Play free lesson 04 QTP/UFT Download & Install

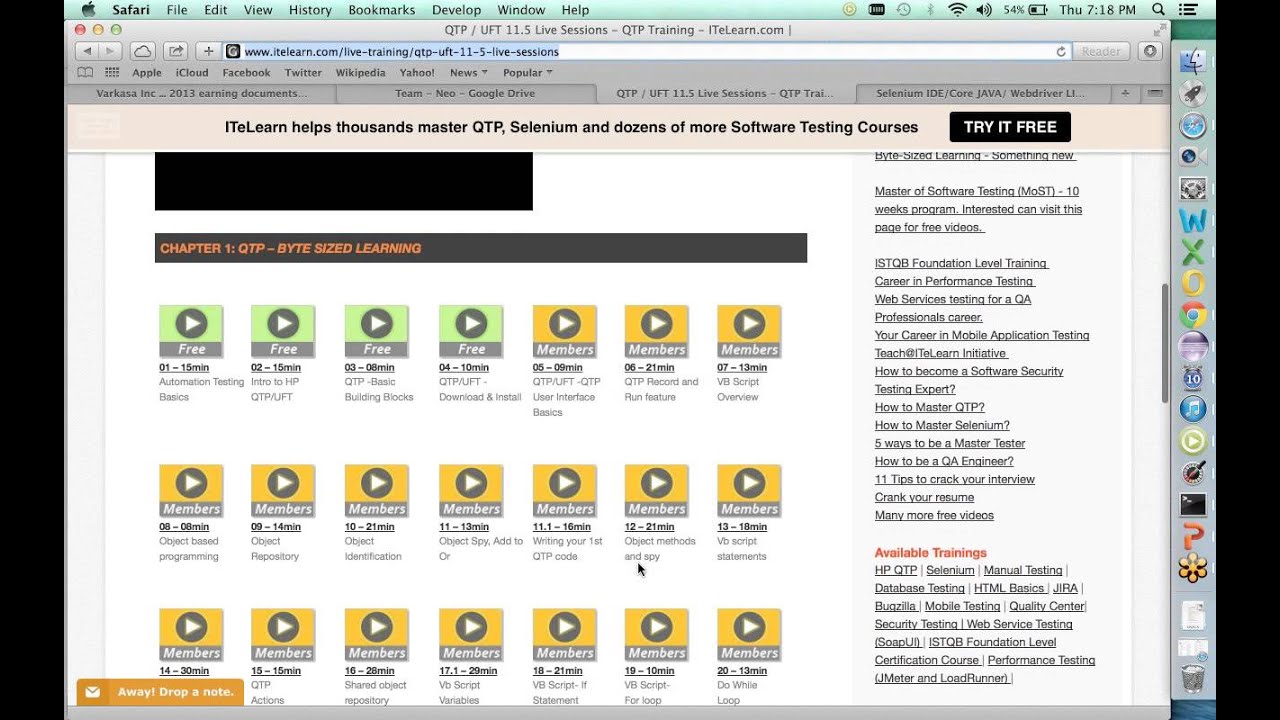[x=471, y=331]
